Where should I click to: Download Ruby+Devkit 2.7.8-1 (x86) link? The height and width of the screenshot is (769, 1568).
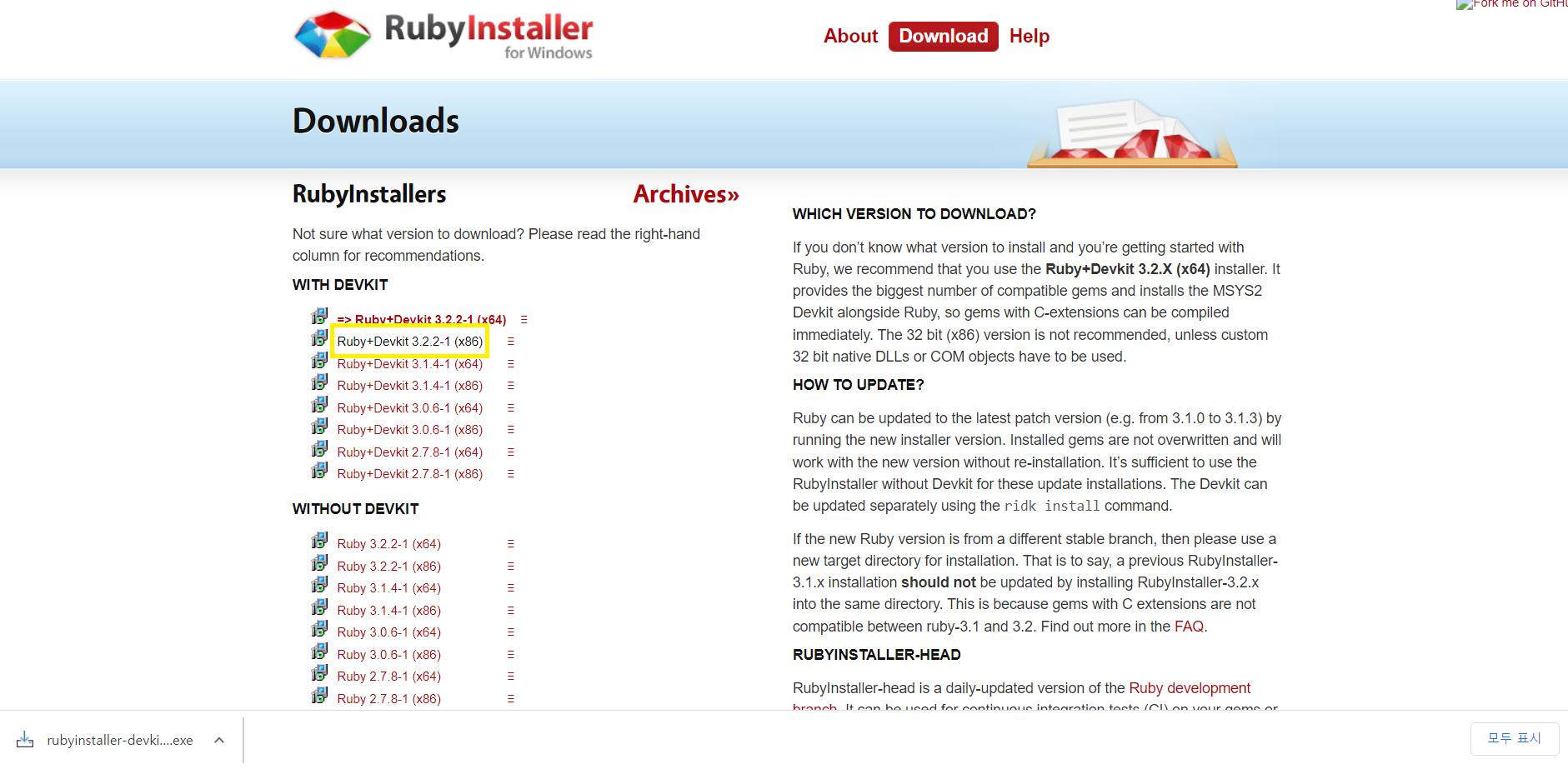point(410,474)
